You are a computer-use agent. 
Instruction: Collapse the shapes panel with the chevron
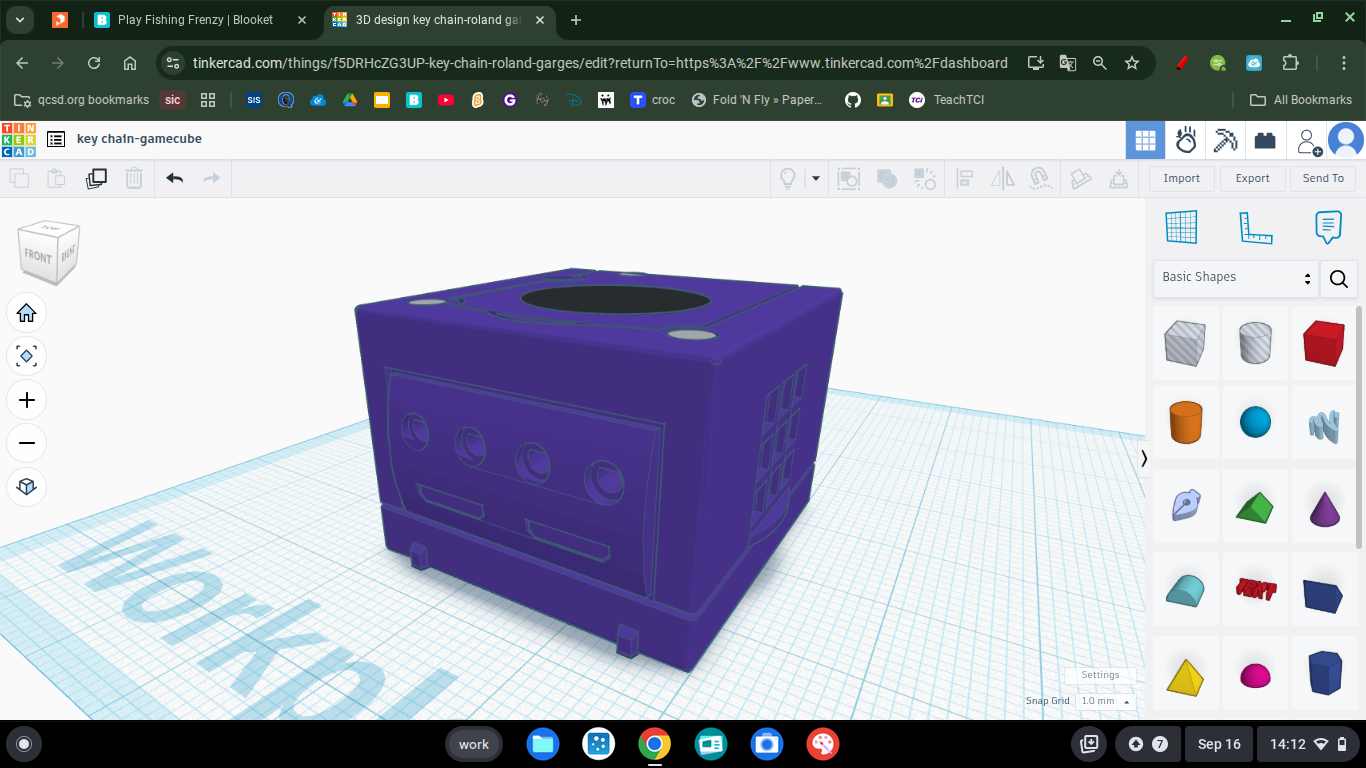coord(1144,458)
